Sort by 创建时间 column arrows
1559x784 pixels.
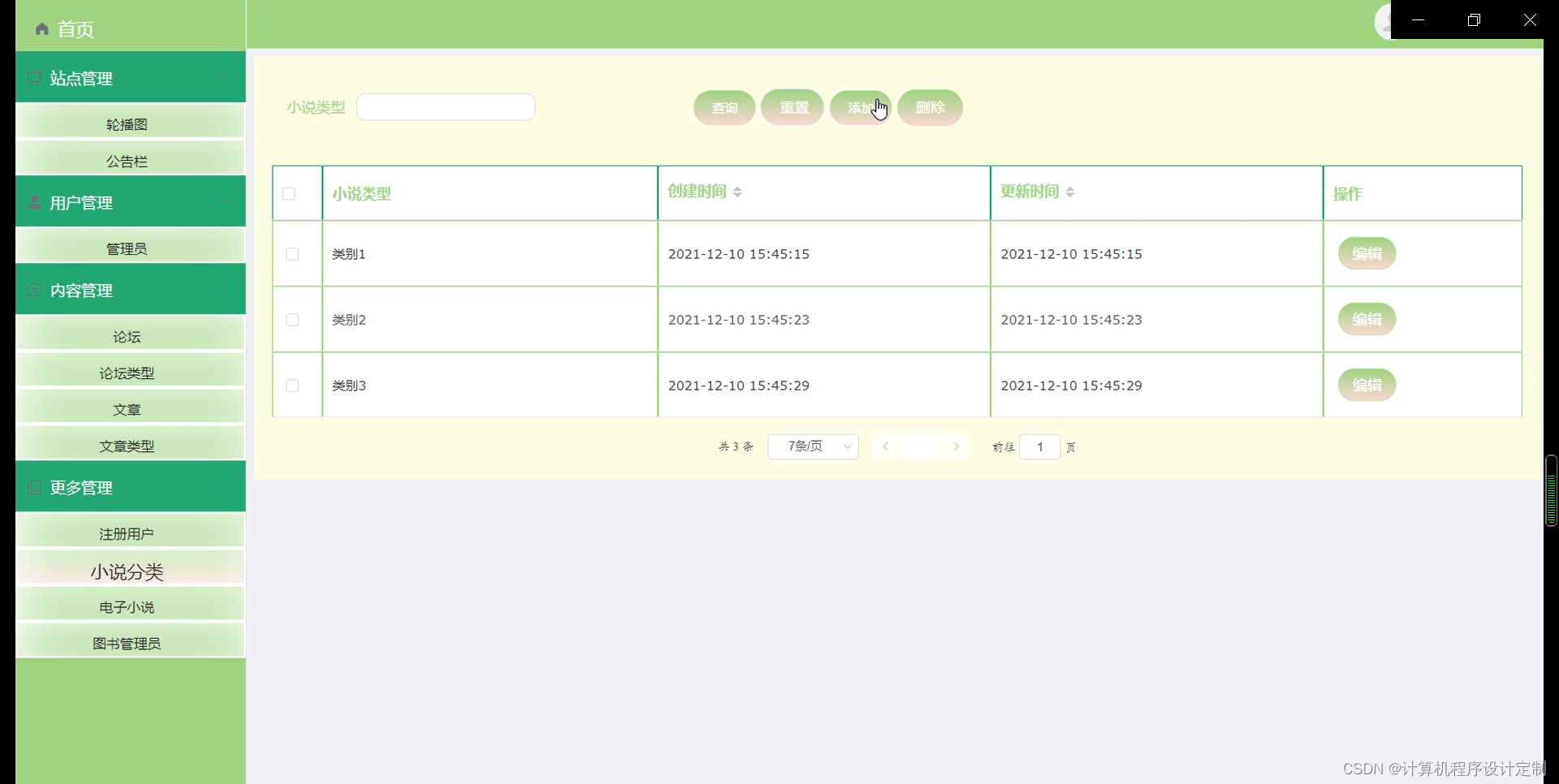pyautogui.click(x=737, y=192)
